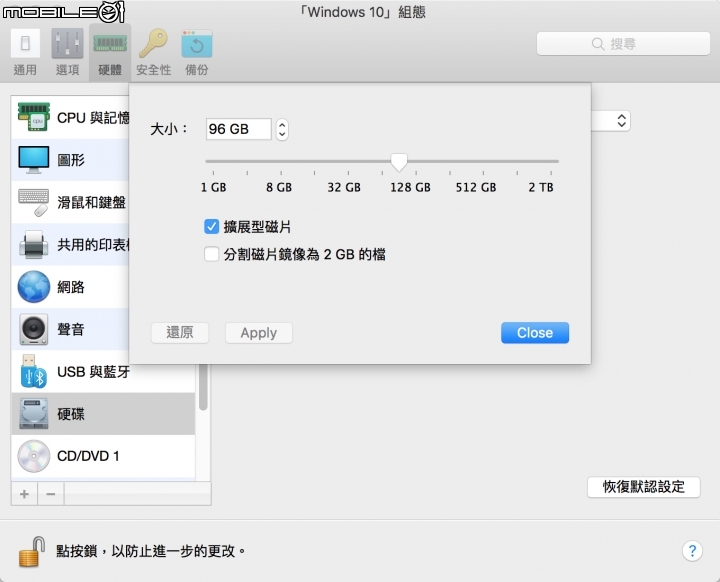The image size is (720, 582).
Task: Select the 硬體 Hardware toolbar tab
Action: point(110,52)
